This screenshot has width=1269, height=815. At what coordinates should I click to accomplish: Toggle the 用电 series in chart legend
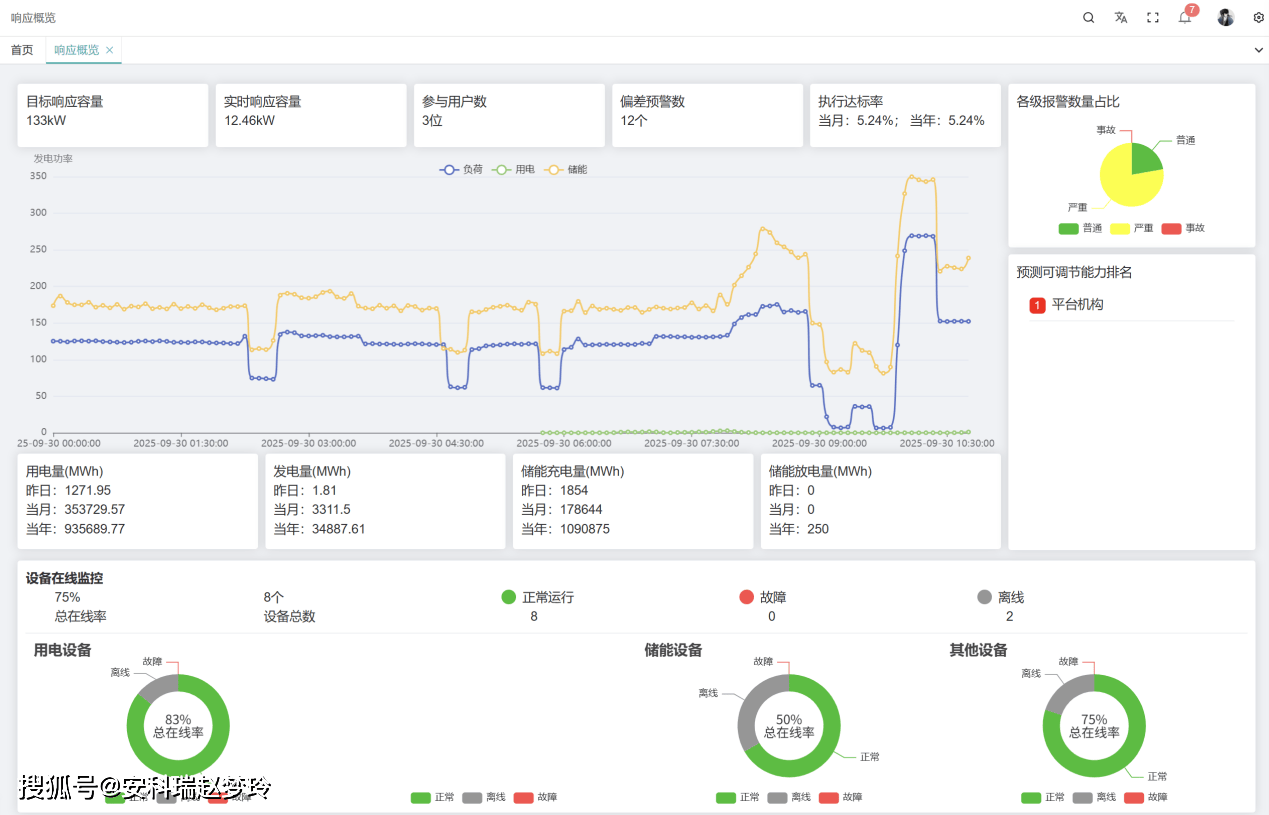pyautogui.click(x=514, y=170)
